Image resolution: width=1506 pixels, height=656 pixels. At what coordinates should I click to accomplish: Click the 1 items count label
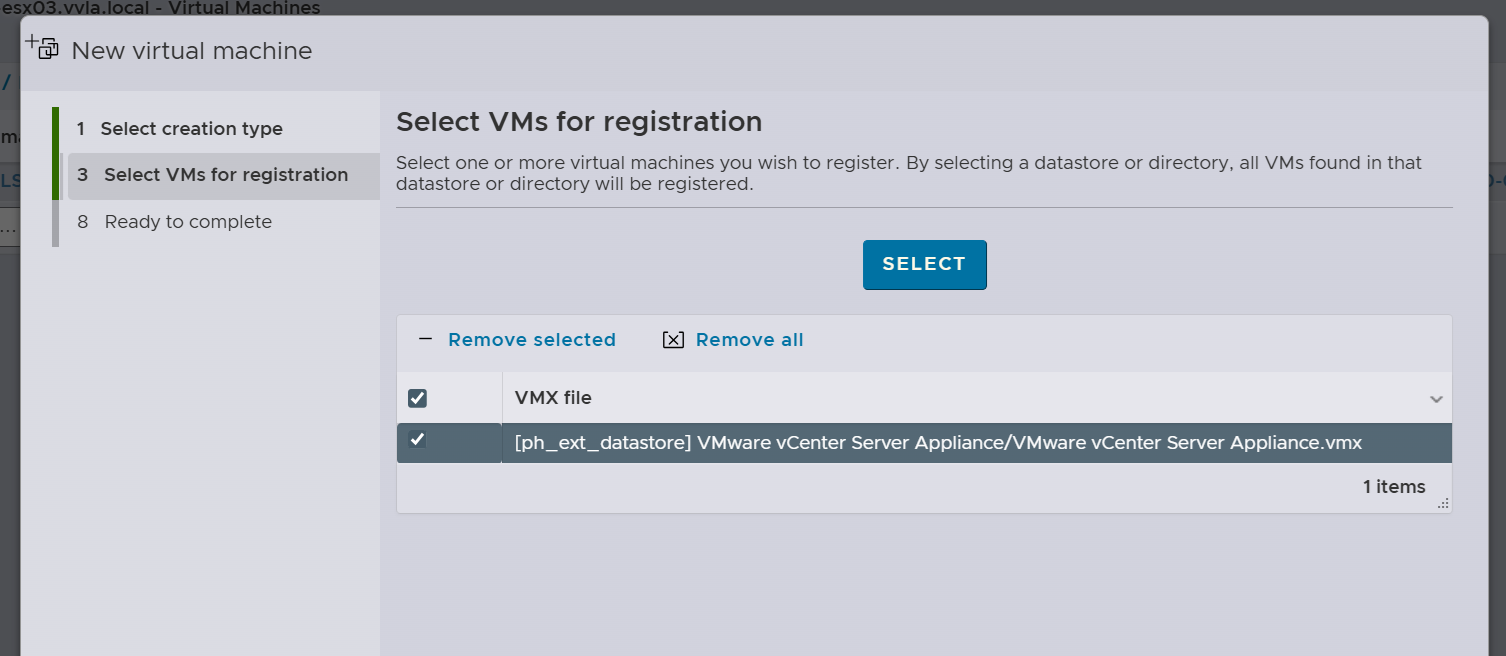[1393, 487]
